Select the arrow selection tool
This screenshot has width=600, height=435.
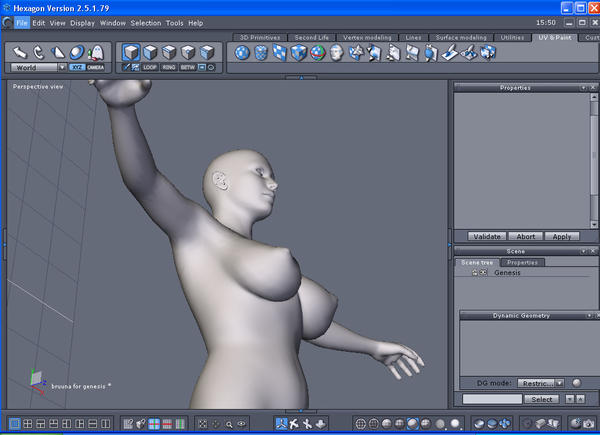coord(19,52)
